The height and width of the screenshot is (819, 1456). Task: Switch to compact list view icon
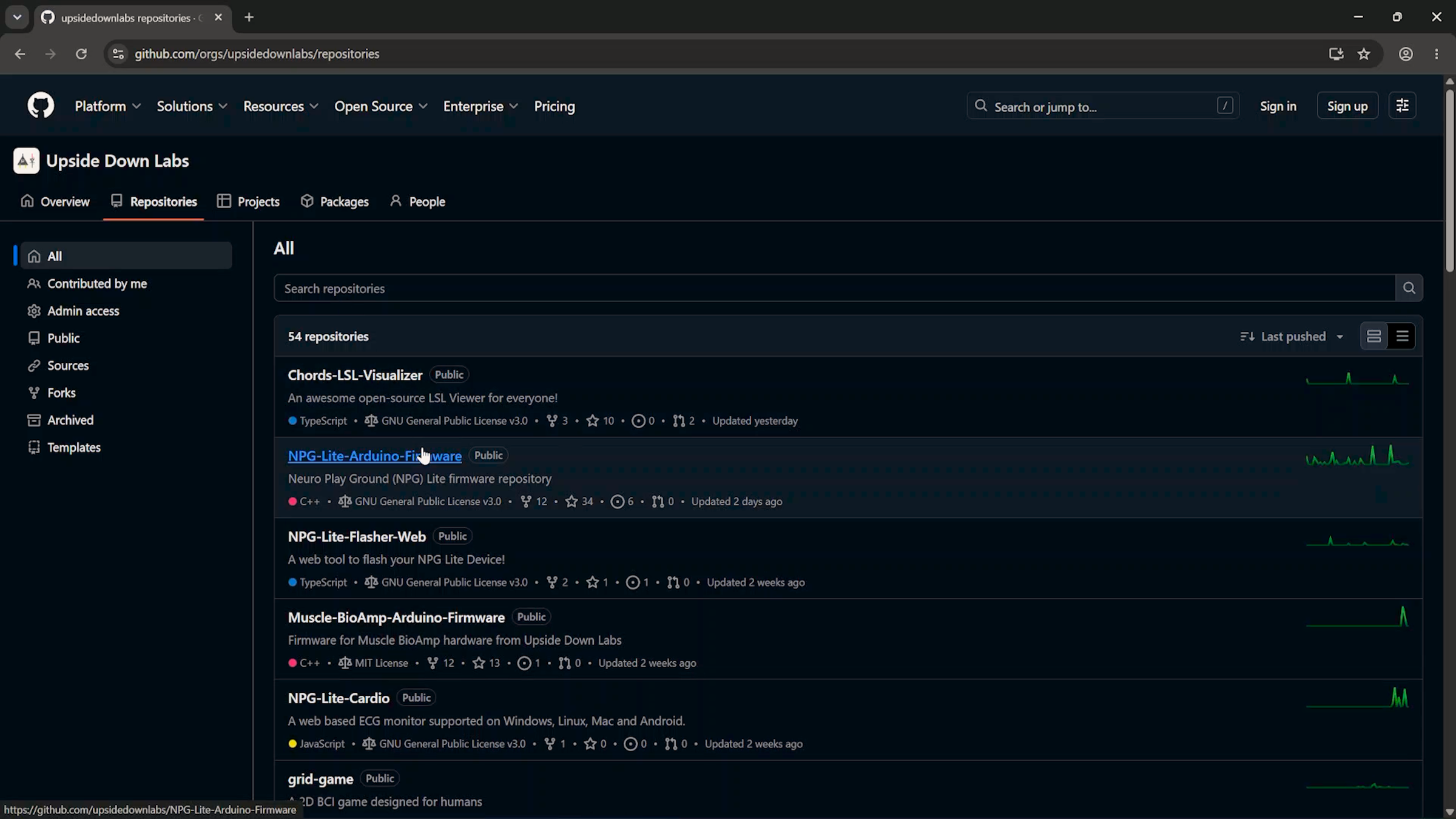1402,336
